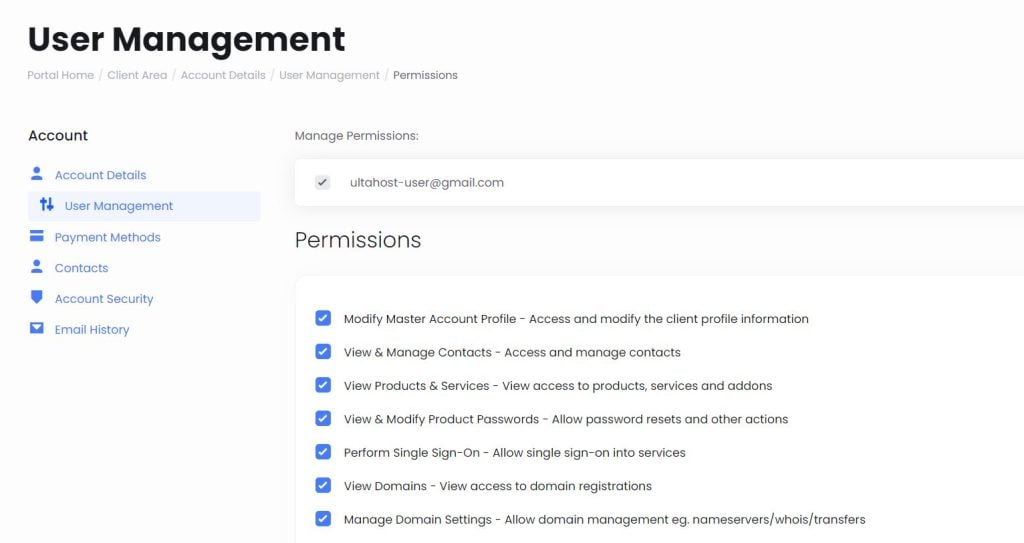The height and width of the screenshot is (543, 1024).
Task: Toggle checkbox beside ultahost-user@gmail.com
Action: [323, 182]
